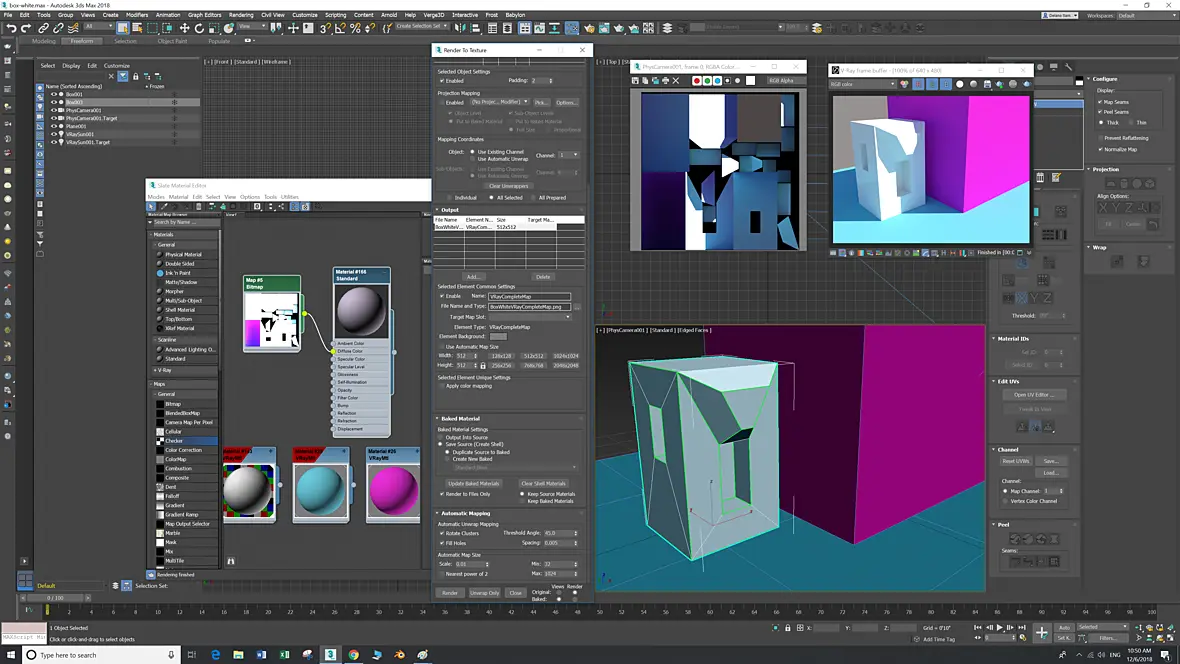Choose the Select Object tool in main toolbar
Viewport: 1180px width, 664px height.
pyautogui.click(x=122, y=28)
